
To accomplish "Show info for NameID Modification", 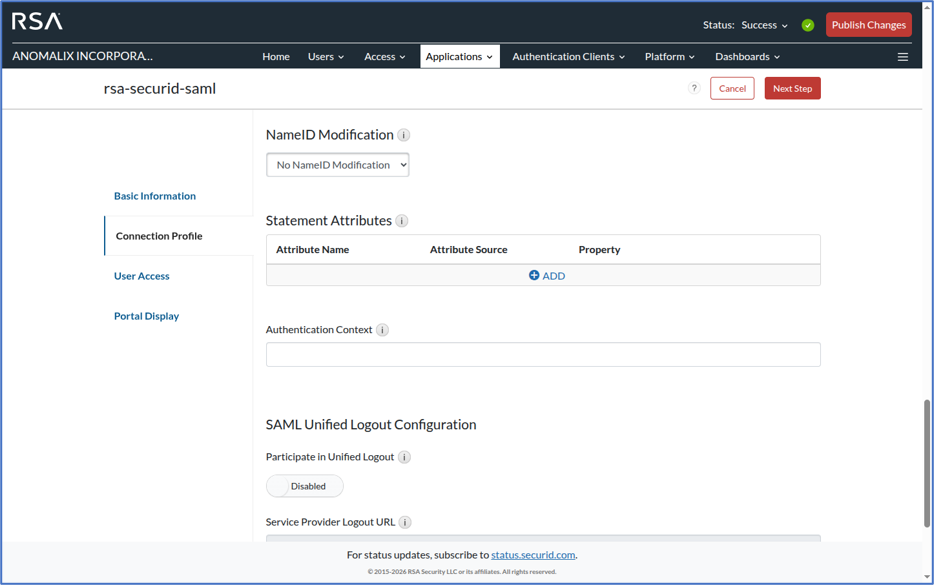I will pyautogui.click(x=403, y=135).
